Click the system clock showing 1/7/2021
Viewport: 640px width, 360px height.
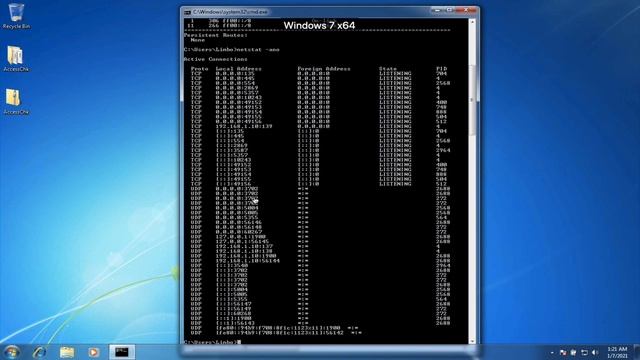pyautogui.click(x=617, y=352)
